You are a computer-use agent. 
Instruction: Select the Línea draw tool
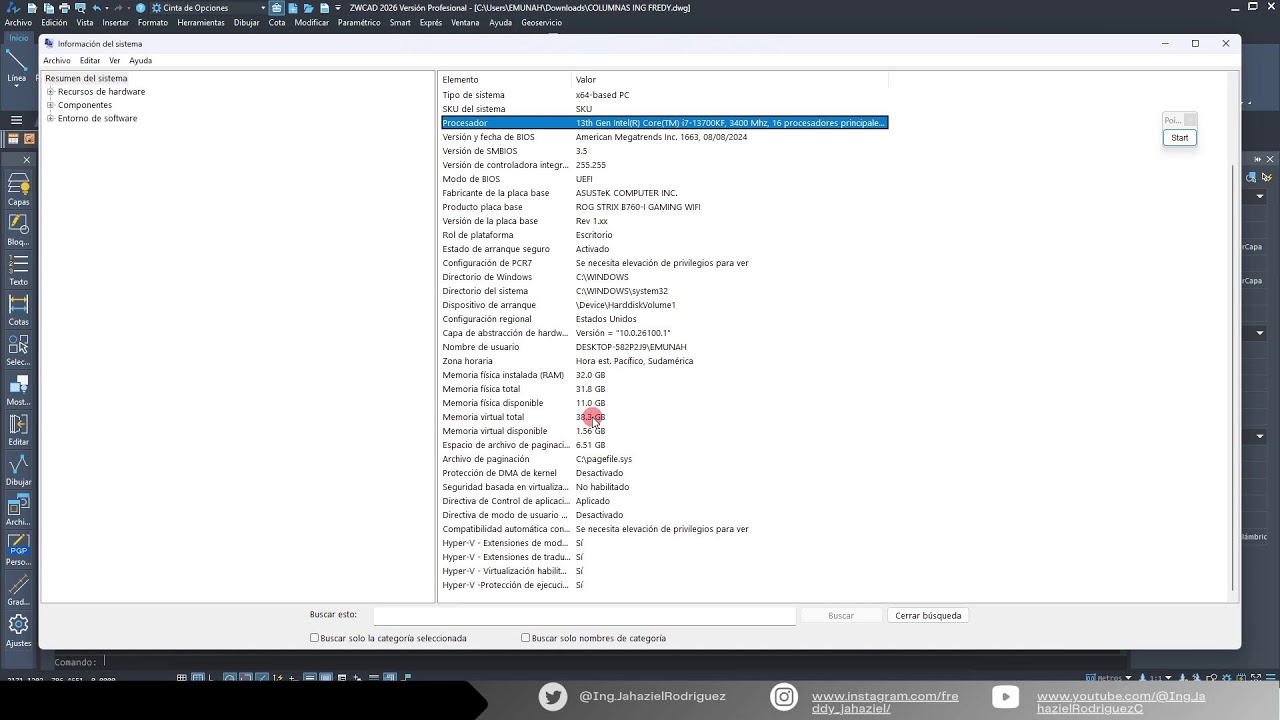click(x=17, y=65)
